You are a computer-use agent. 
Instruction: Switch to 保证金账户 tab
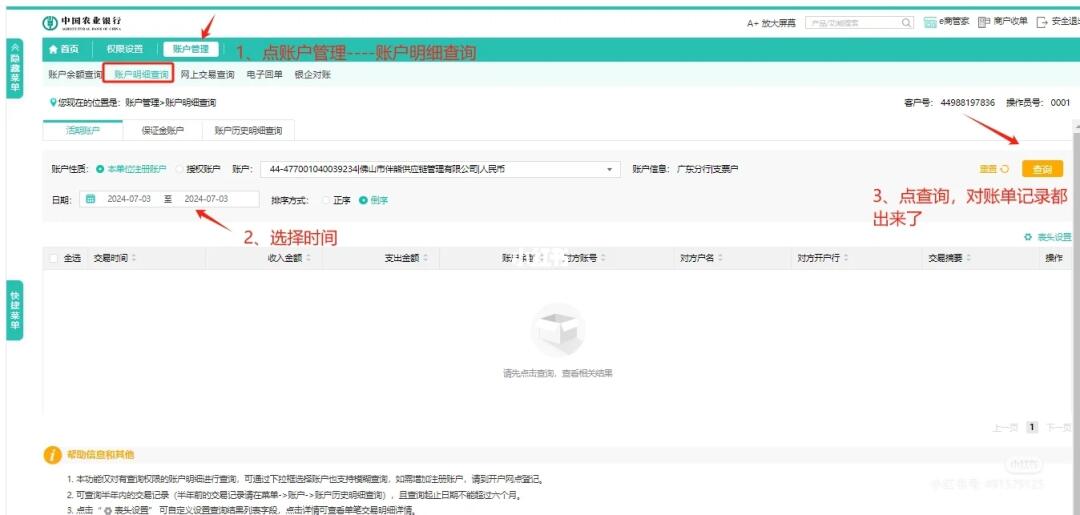[163, 130]
